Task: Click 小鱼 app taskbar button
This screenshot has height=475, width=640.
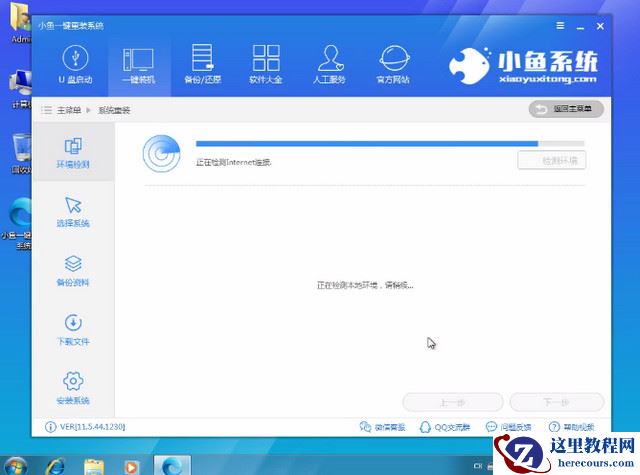Action: coord(172,466)
